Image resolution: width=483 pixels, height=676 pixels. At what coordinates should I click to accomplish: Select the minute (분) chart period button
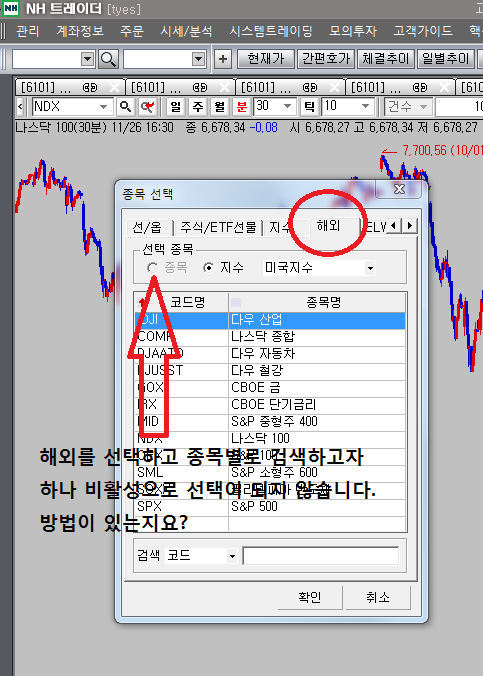pos(242,106)
